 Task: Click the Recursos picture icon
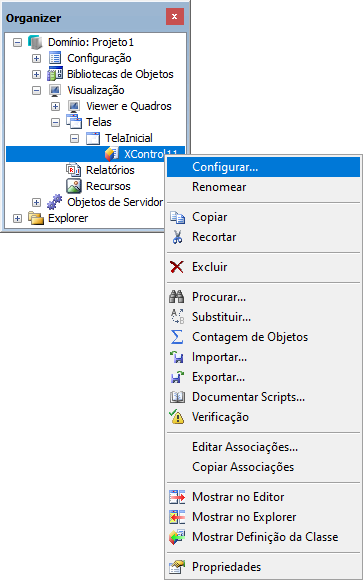click(74, 186)
